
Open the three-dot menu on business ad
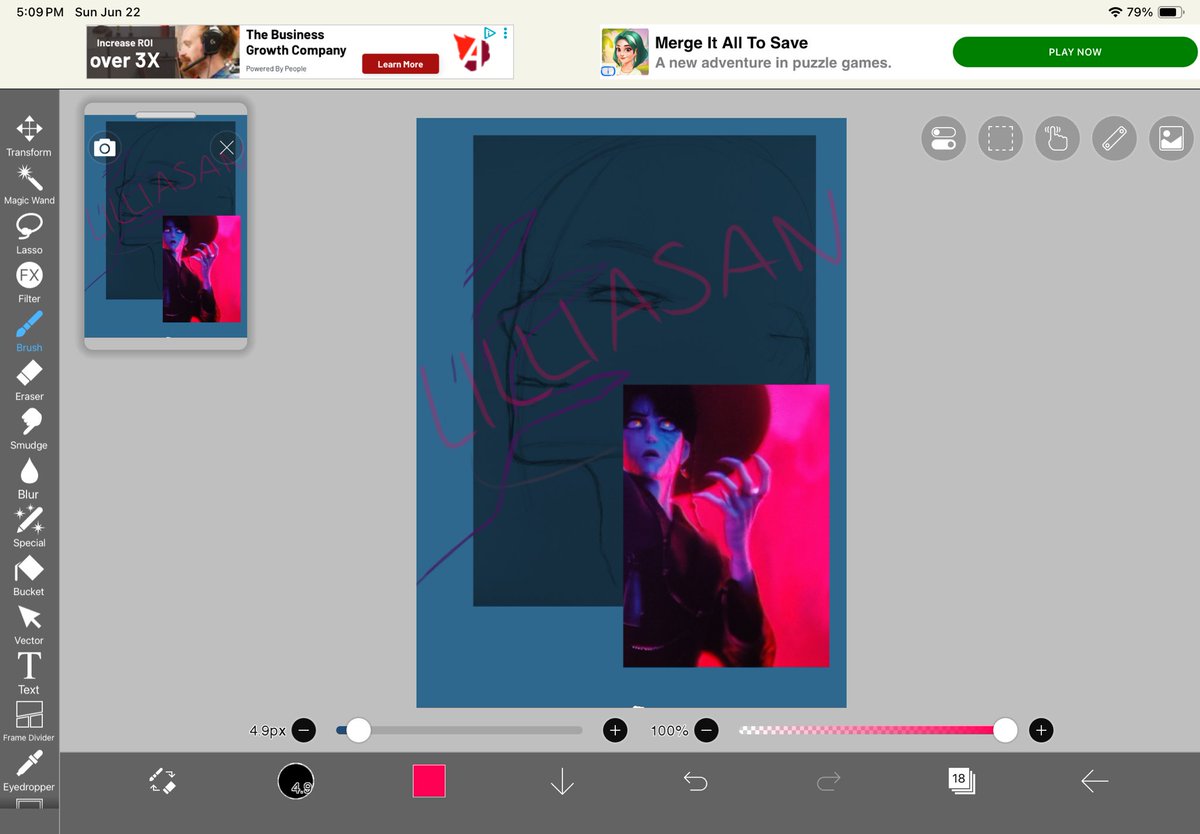(506, 33)
